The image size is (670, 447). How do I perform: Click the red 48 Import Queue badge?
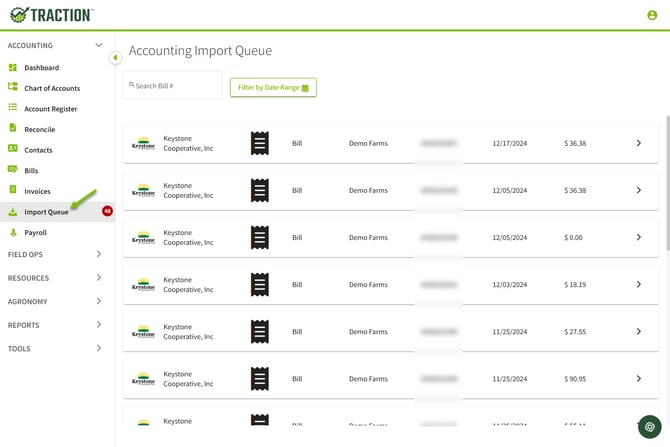[x=107, y=211]
